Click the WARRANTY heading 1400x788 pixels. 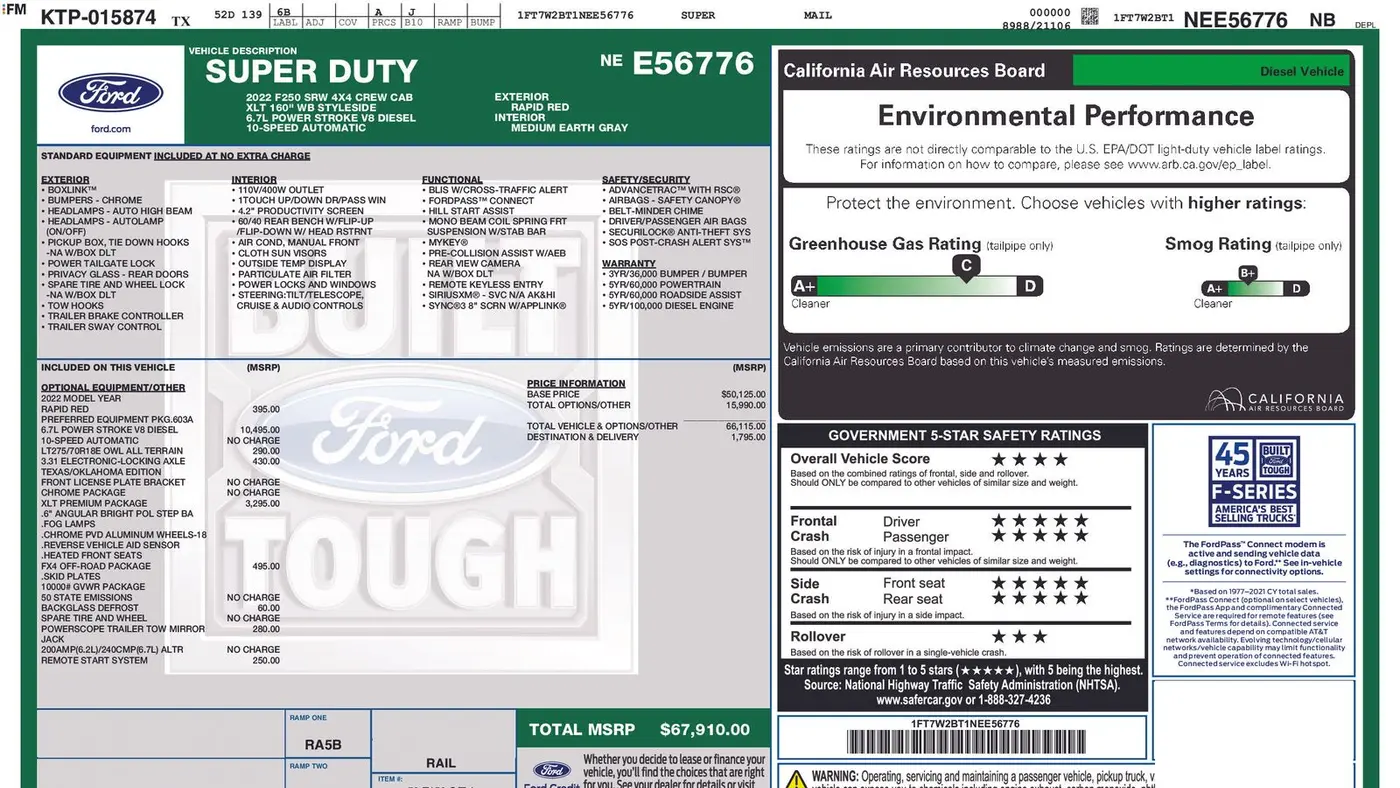(x=629, y=264)
